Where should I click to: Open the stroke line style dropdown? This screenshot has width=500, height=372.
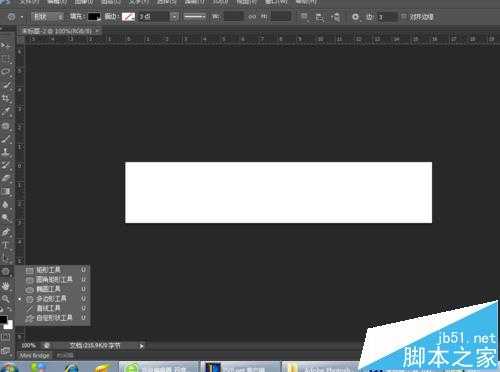[195, 16]
